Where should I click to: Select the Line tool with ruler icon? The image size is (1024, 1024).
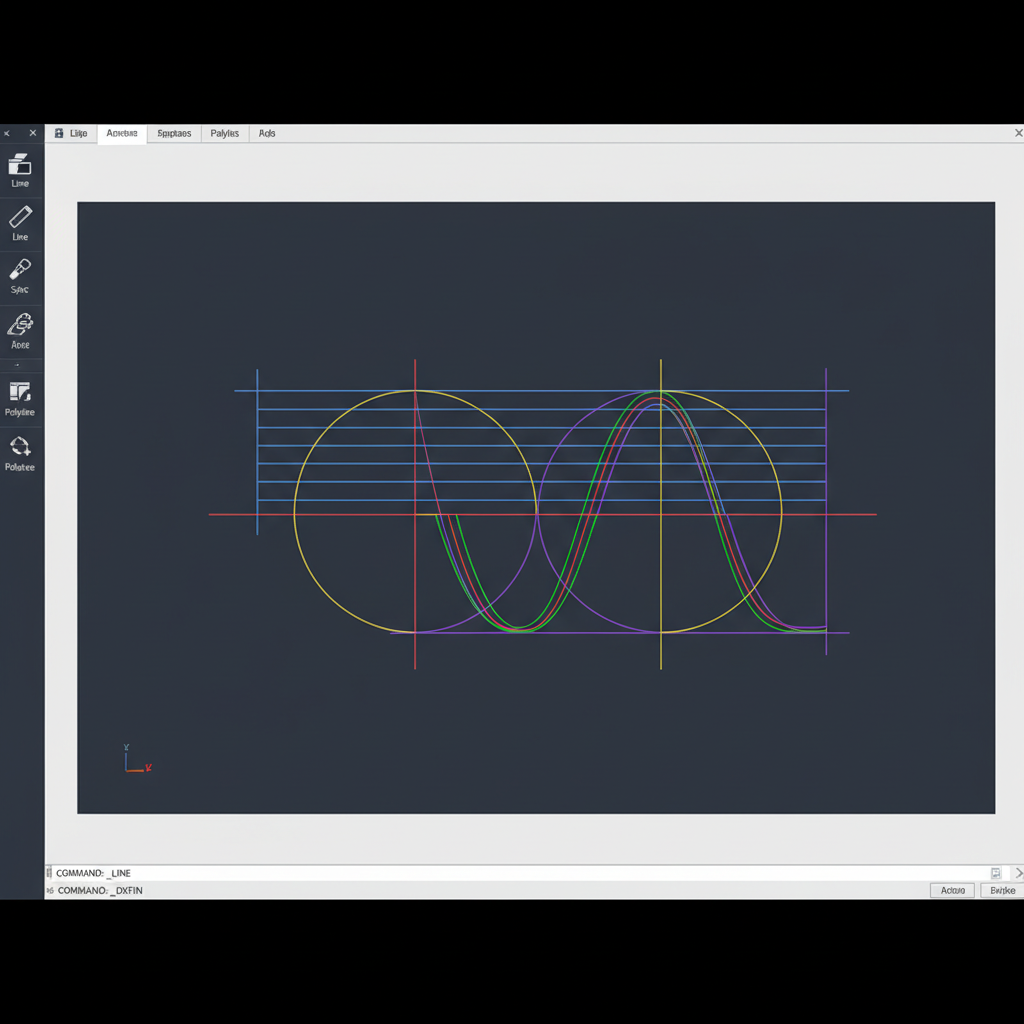20,224
